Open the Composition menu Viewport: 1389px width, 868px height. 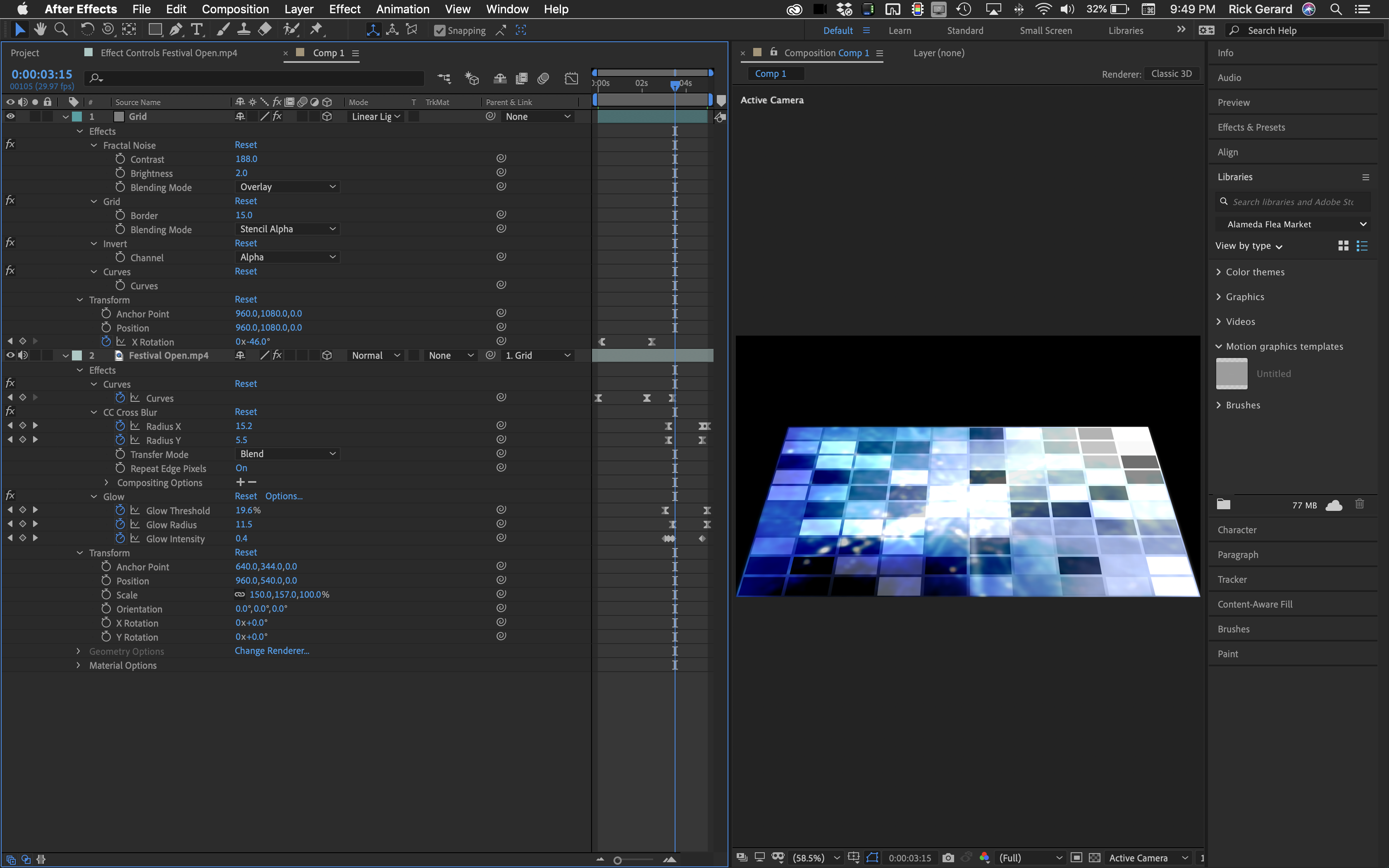click(235, 9)
